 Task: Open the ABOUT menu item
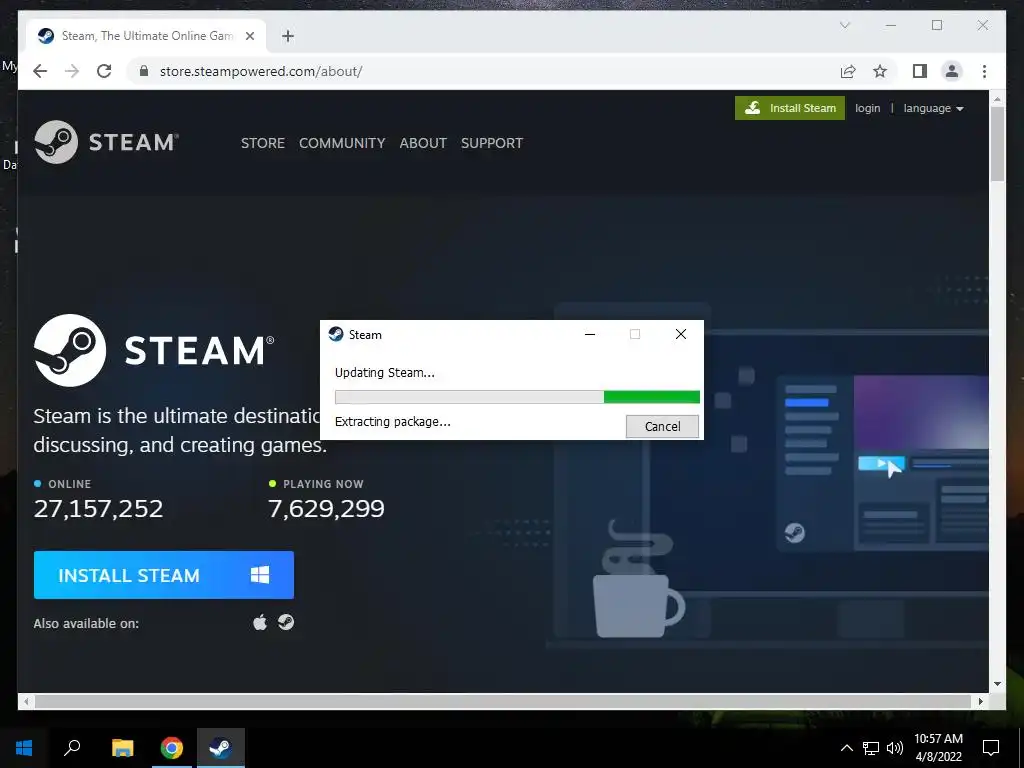[423, 143]
